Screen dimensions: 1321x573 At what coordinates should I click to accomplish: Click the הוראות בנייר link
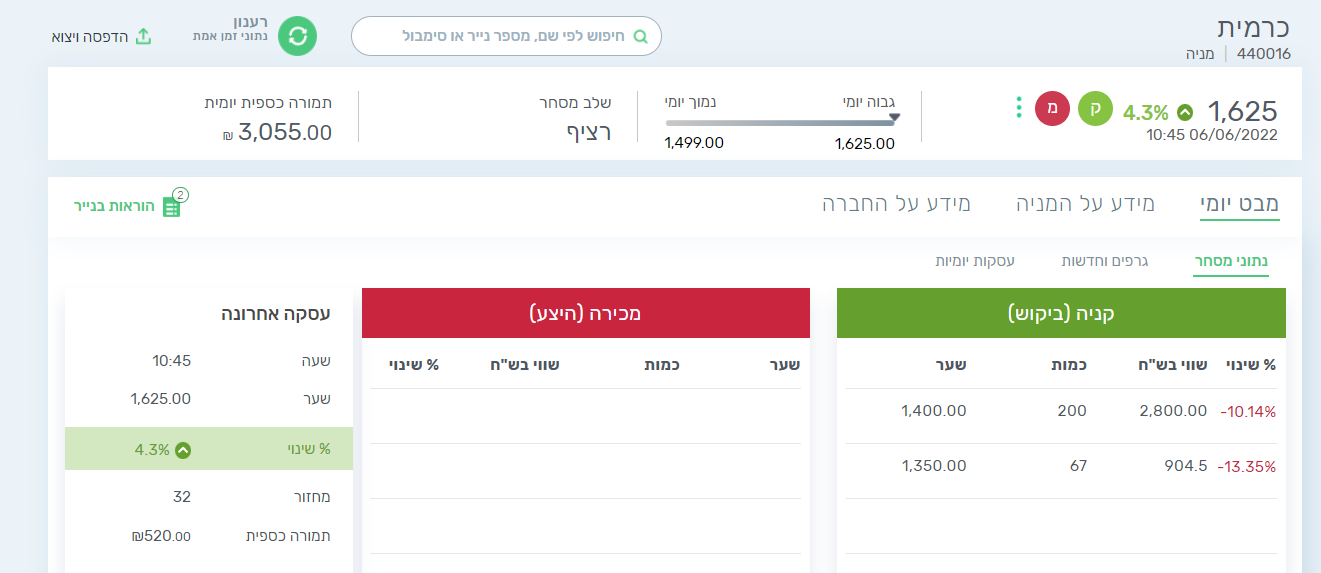tap(116, 207)
